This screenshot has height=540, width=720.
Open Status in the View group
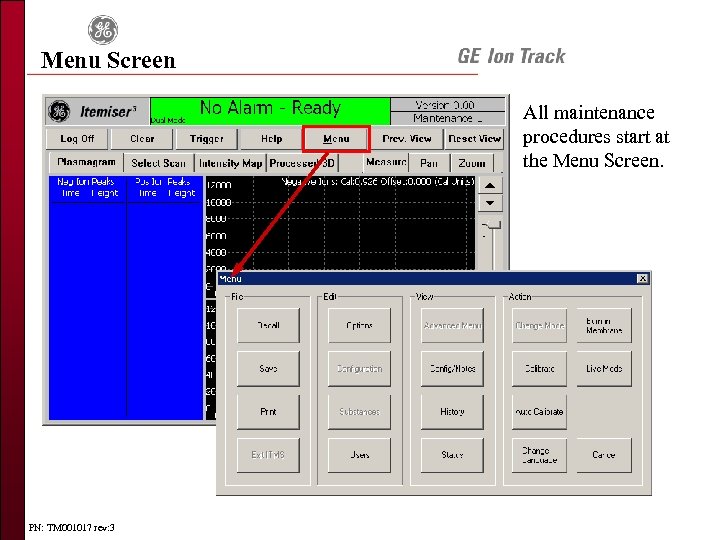(452, 455)
